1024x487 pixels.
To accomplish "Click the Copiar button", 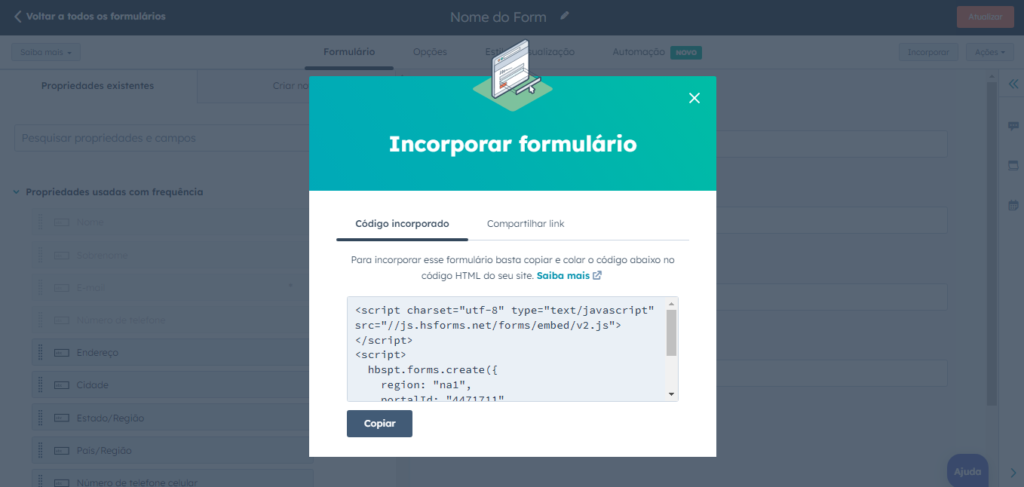I will 379,424.
